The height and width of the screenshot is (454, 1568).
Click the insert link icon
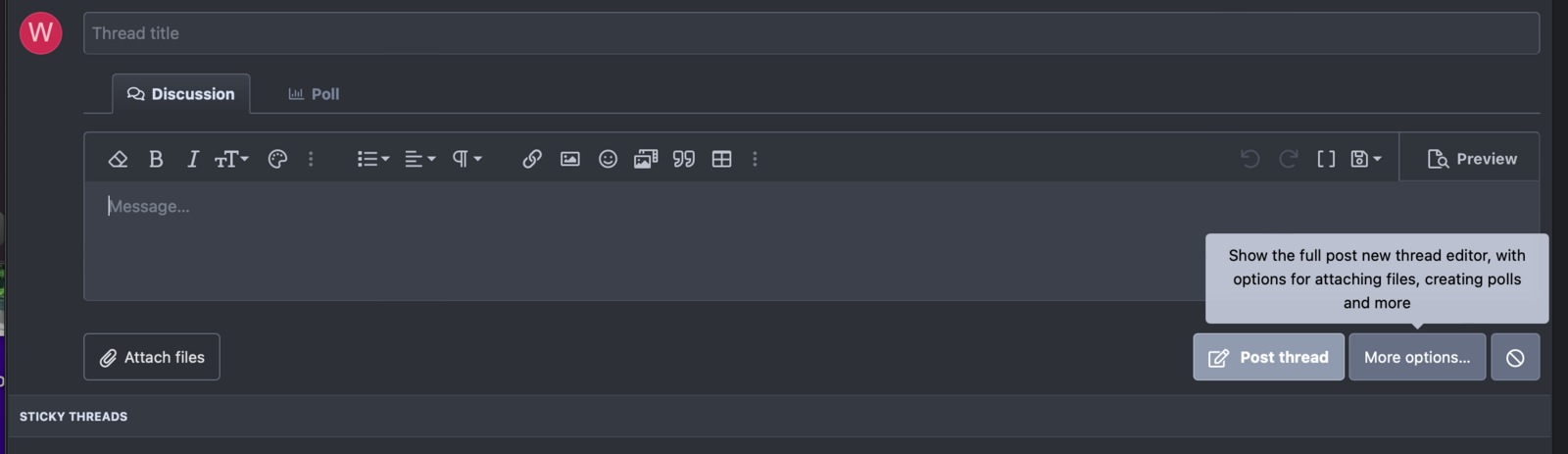pyautogui.click(x=532, y=159)
